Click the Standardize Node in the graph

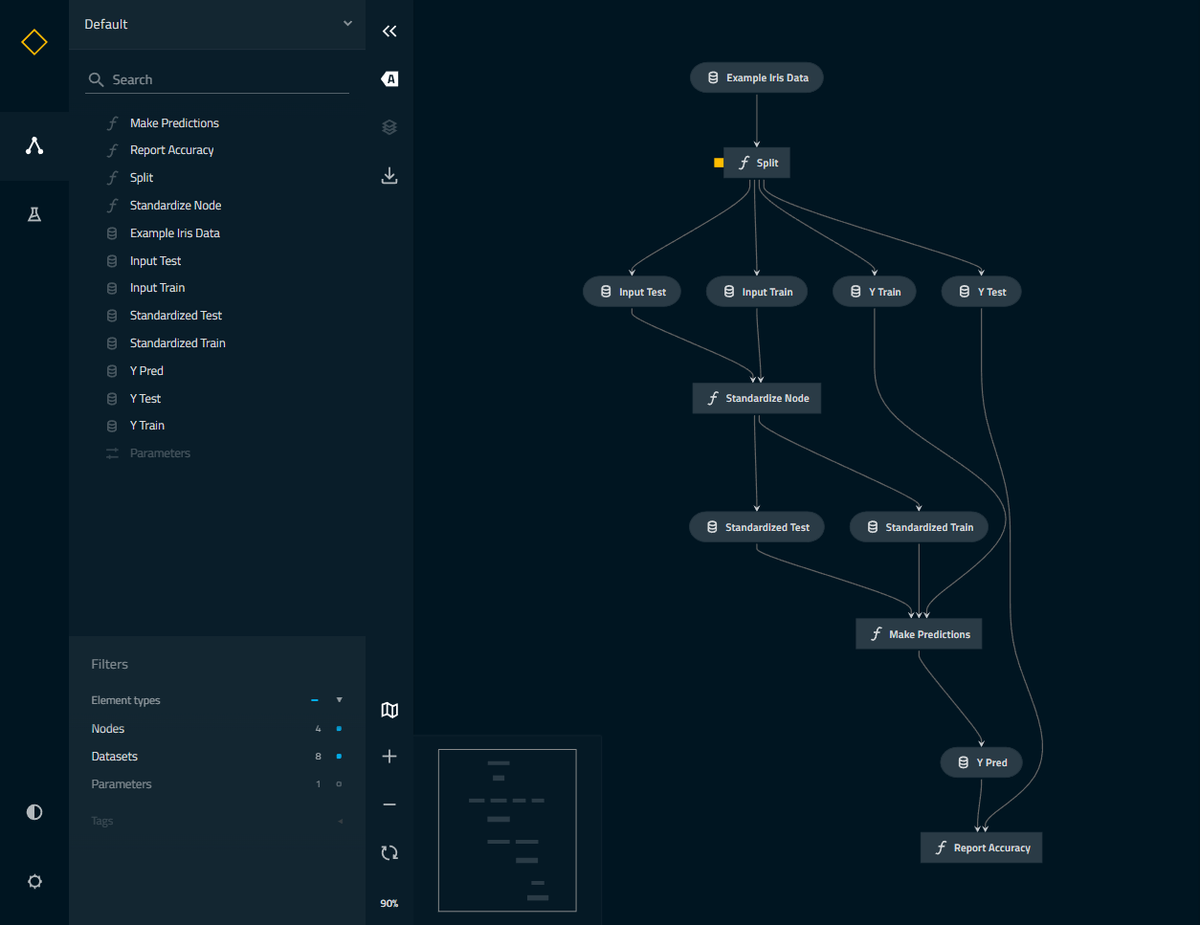point(757,398)
